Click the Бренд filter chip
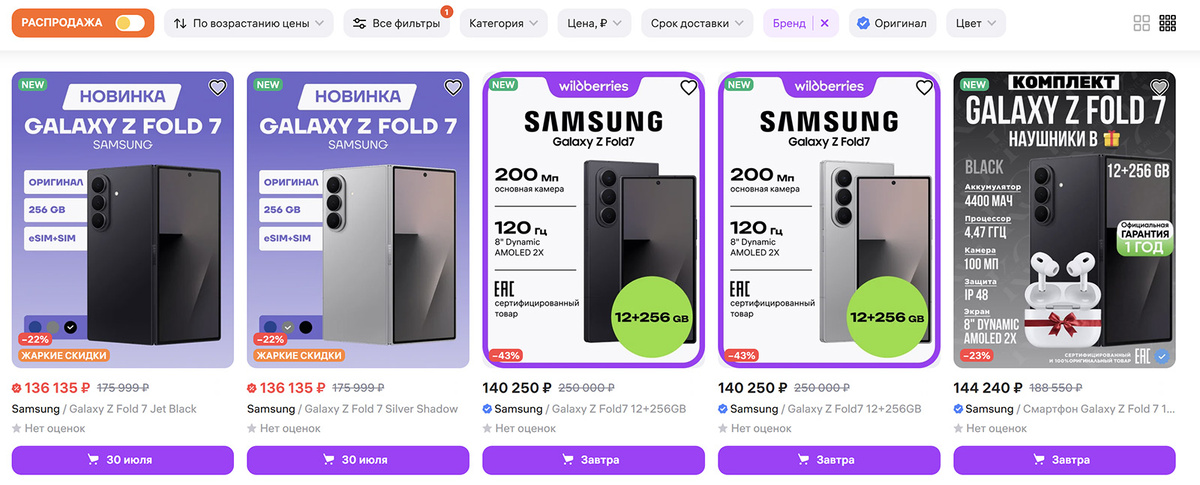 click(x=789, y=23)
